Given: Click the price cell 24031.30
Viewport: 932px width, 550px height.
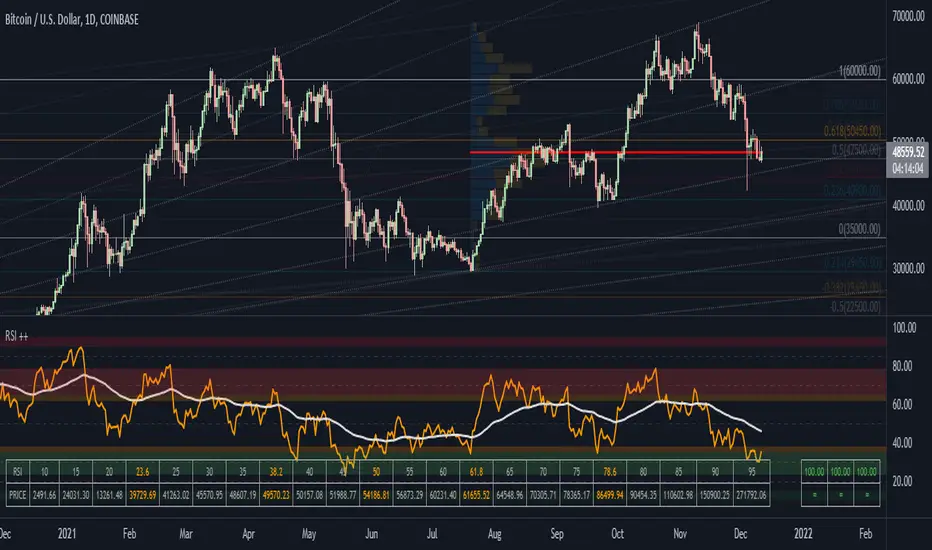Looking at the screenshot, I should point(75,495).
